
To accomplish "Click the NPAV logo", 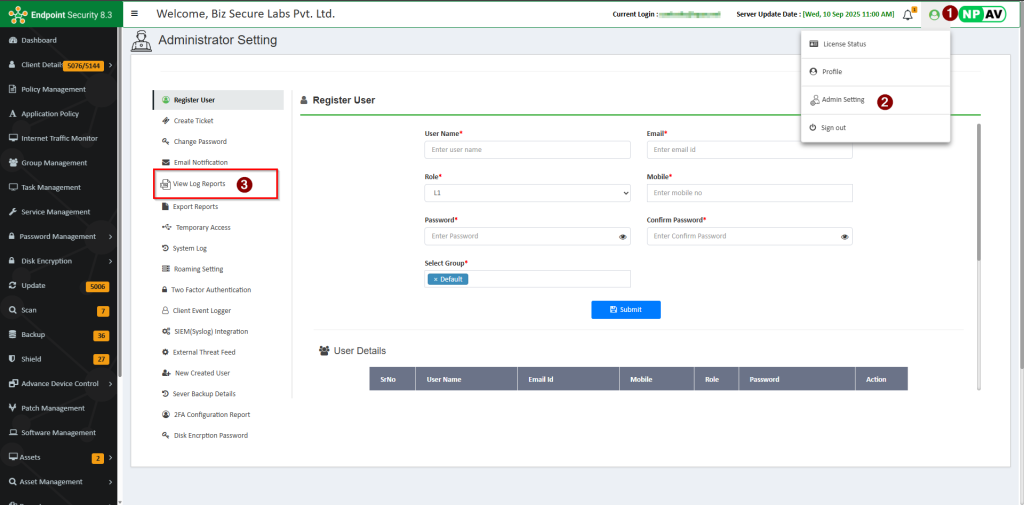I will 982,14.
